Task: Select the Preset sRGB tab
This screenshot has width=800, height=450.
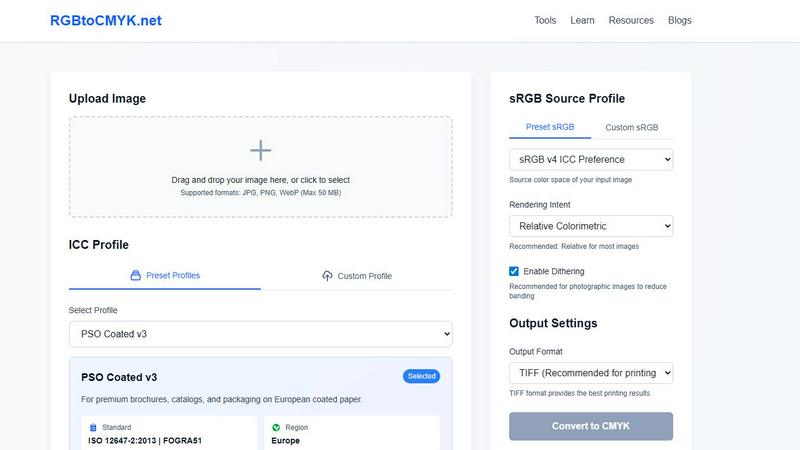Action: point(550,128)
